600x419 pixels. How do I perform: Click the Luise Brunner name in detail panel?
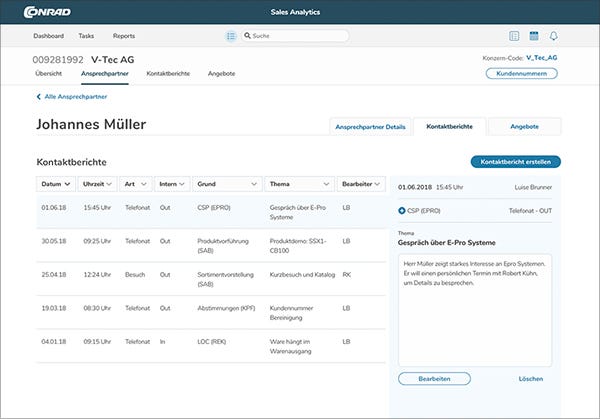pyautogui.click(x=533, y=187)
